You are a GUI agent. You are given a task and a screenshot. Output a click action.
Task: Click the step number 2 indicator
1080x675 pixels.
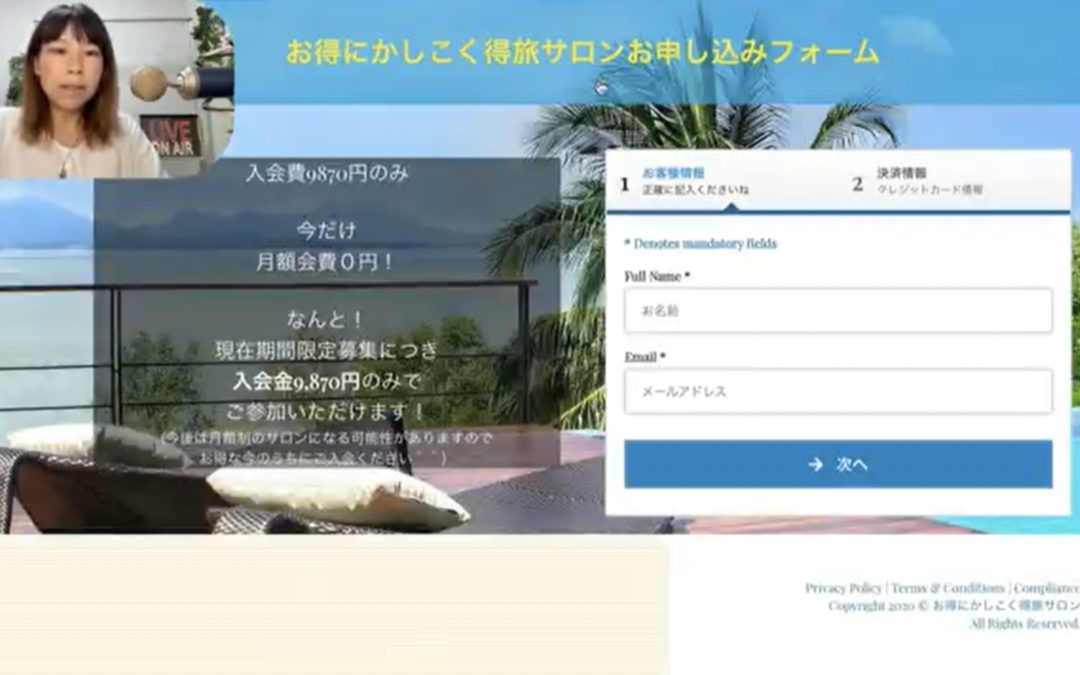coord(857,184)
